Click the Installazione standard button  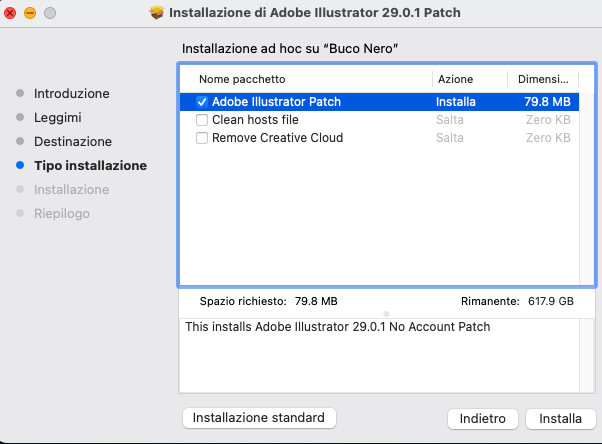pyautogui.click(x=259, y=418)
